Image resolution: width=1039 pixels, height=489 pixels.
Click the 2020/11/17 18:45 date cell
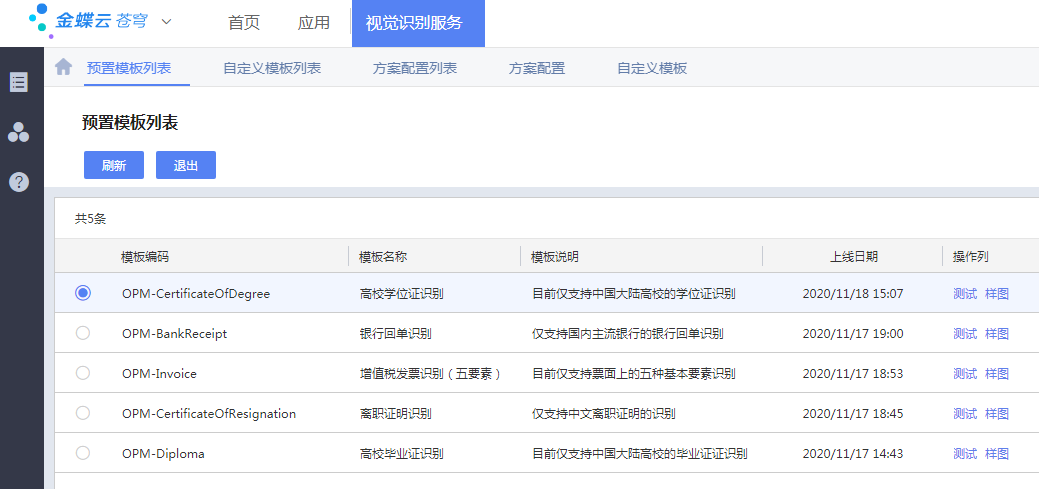[853, 413]
